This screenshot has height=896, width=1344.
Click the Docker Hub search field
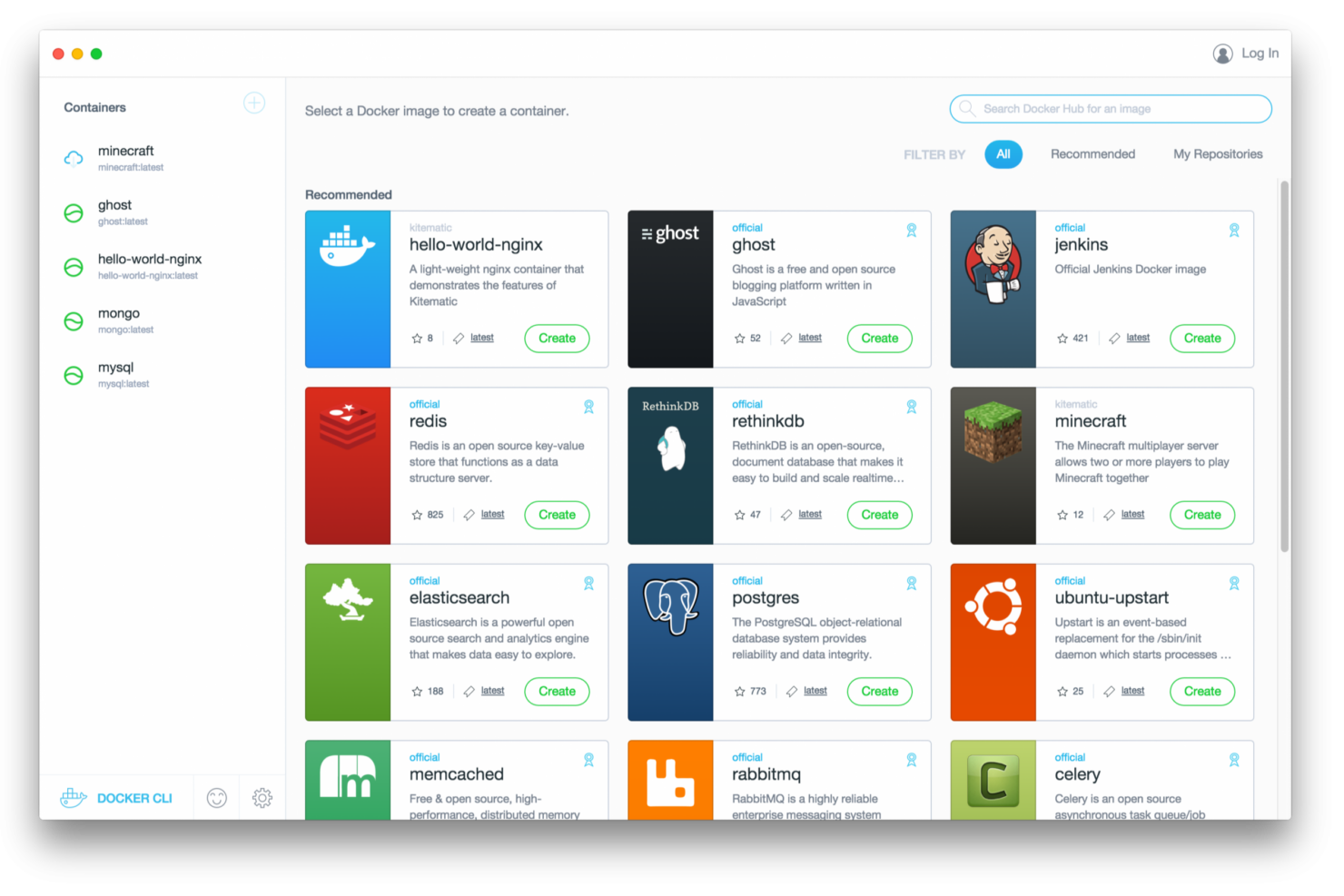(1110, 109)
